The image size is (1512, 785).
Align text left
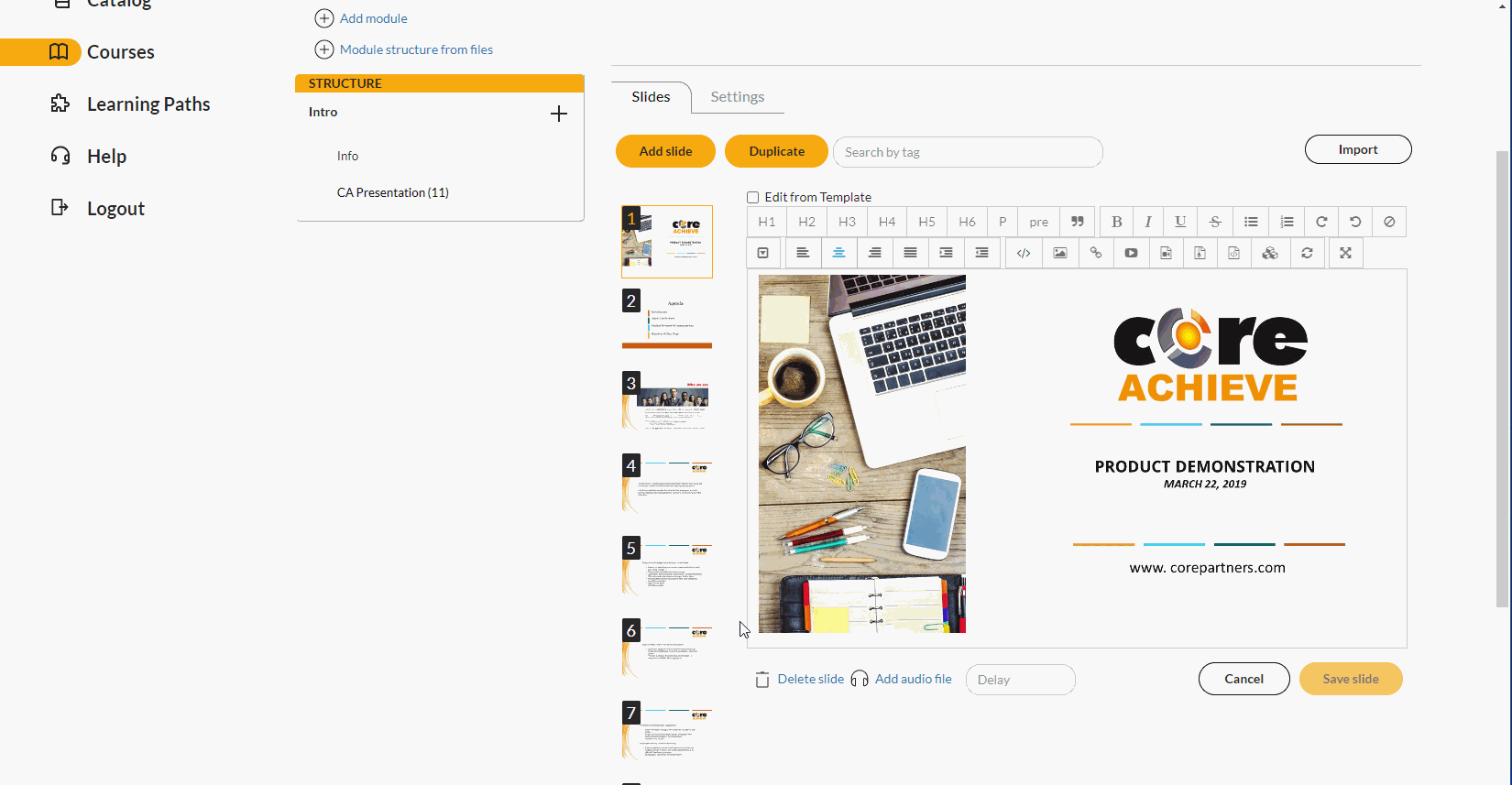(x=803, y=253)
